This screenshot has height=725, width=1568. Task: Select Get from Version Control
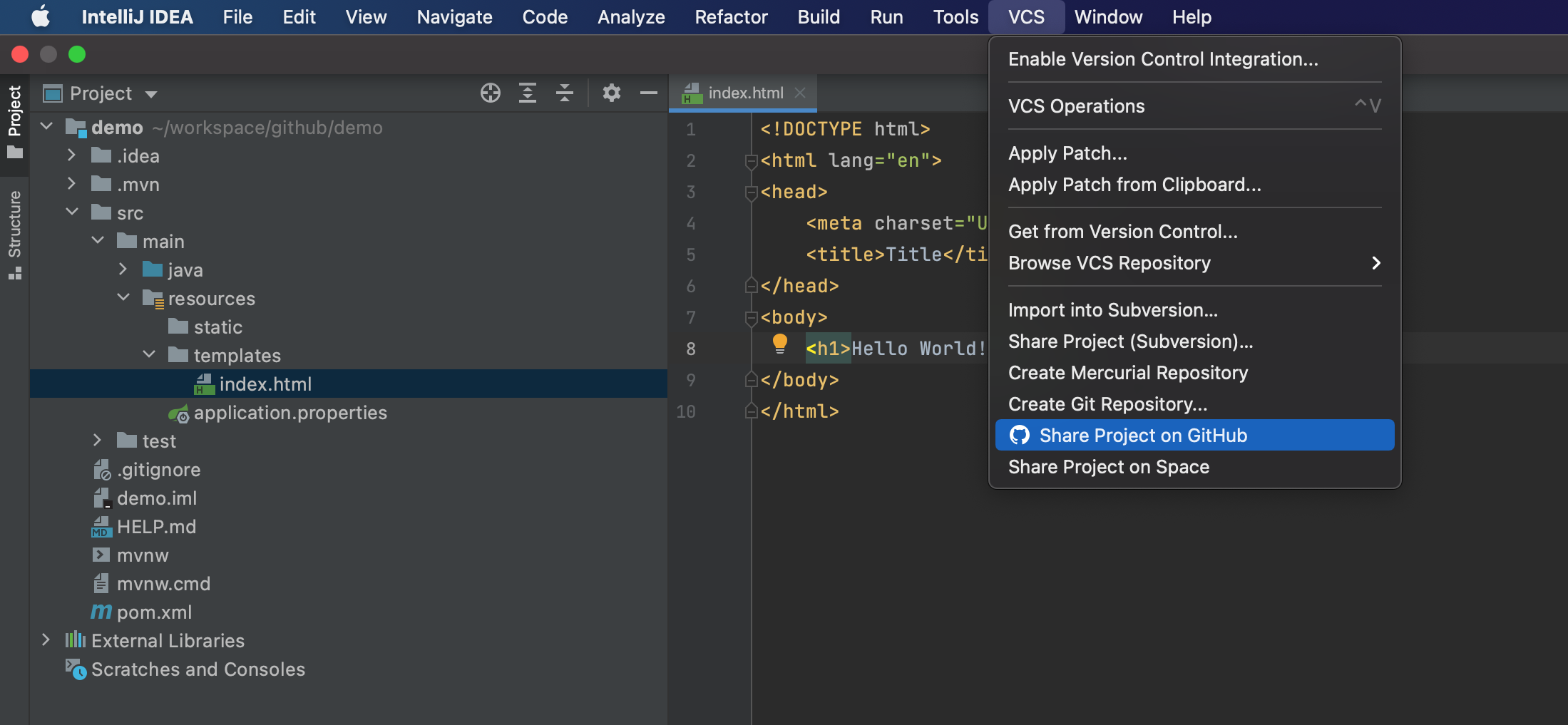tap(1194, 232)
